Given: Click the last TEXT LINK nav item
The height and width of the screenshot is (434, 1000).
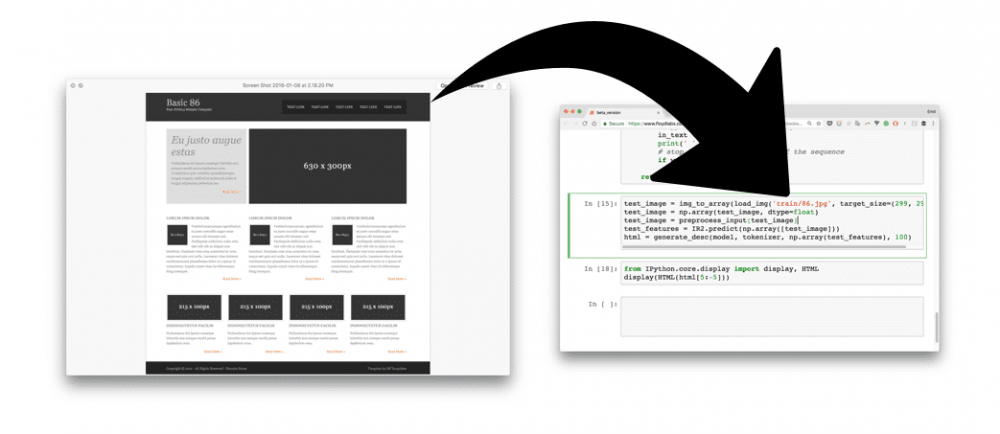Looking at the screenshot, I should tap(392, 107).
